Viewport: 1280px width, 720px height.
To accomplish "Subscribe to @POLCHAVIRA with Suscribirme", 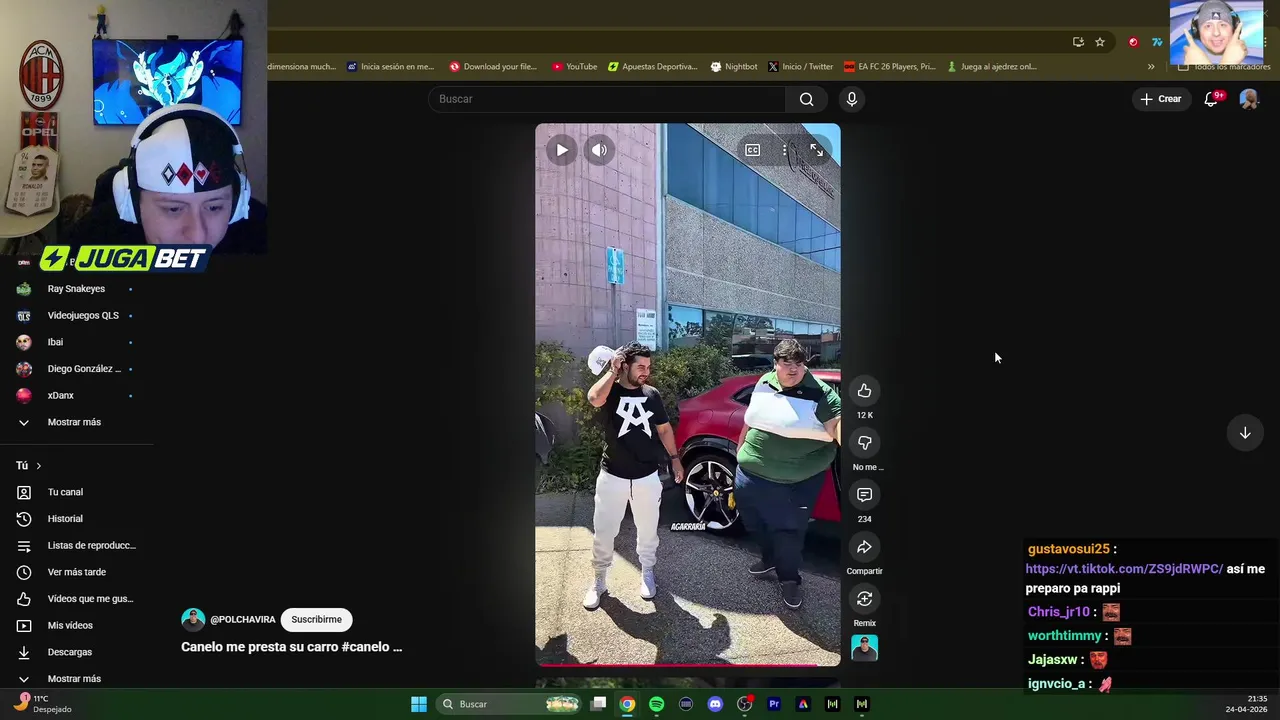I will [x=316, y=620].
